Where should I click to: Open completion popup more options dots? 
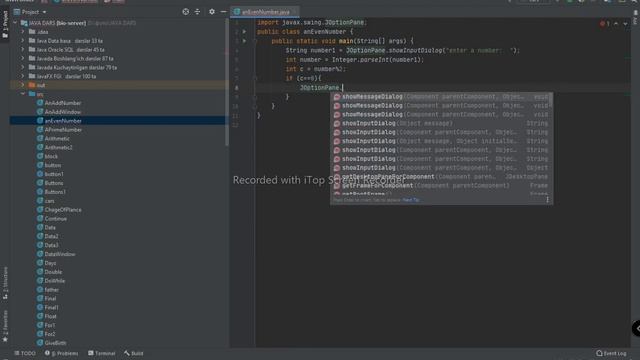pos(547,200)
